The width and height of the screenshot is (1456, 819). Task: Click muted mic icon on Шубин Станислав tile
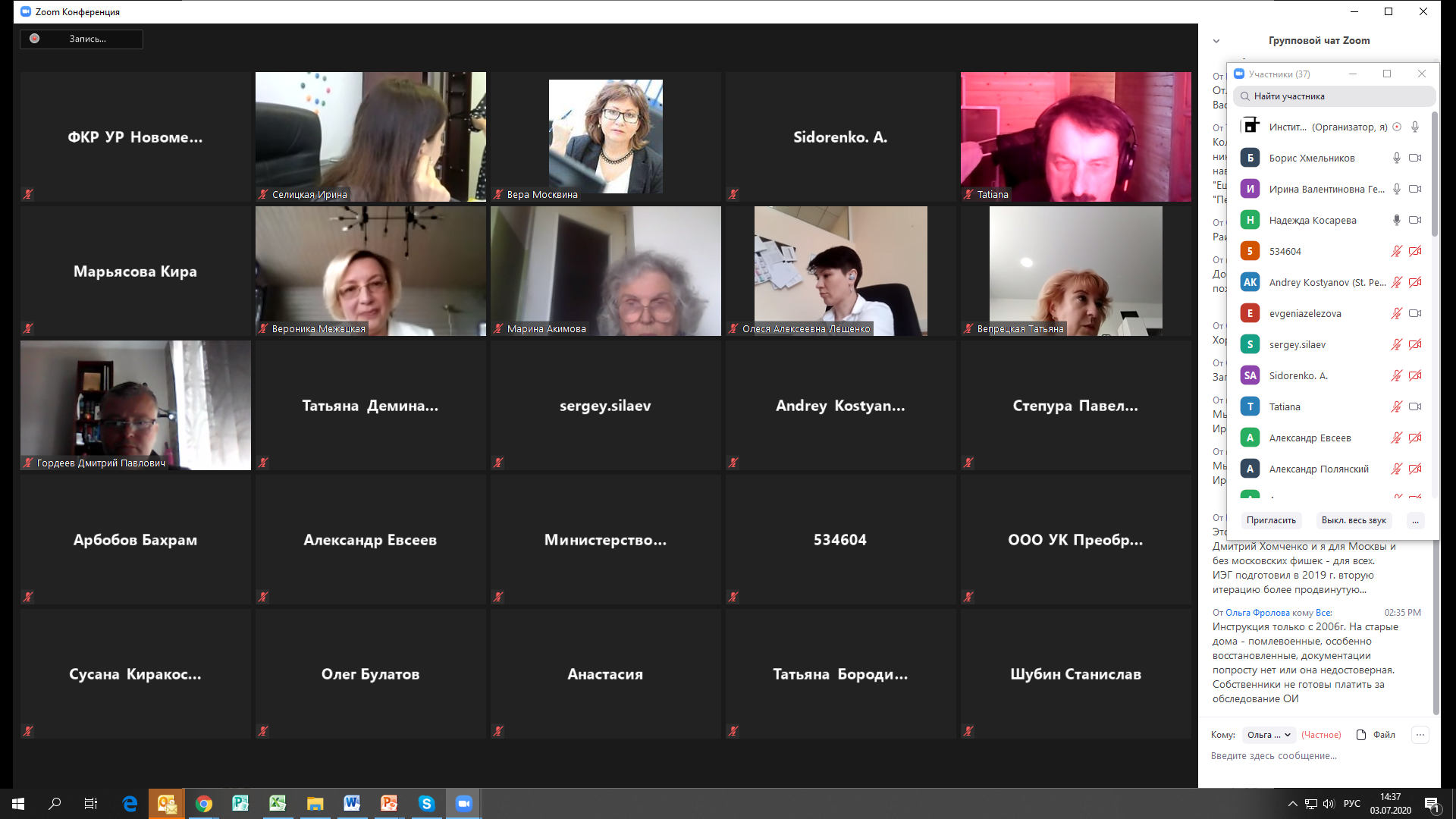(968, 731)
